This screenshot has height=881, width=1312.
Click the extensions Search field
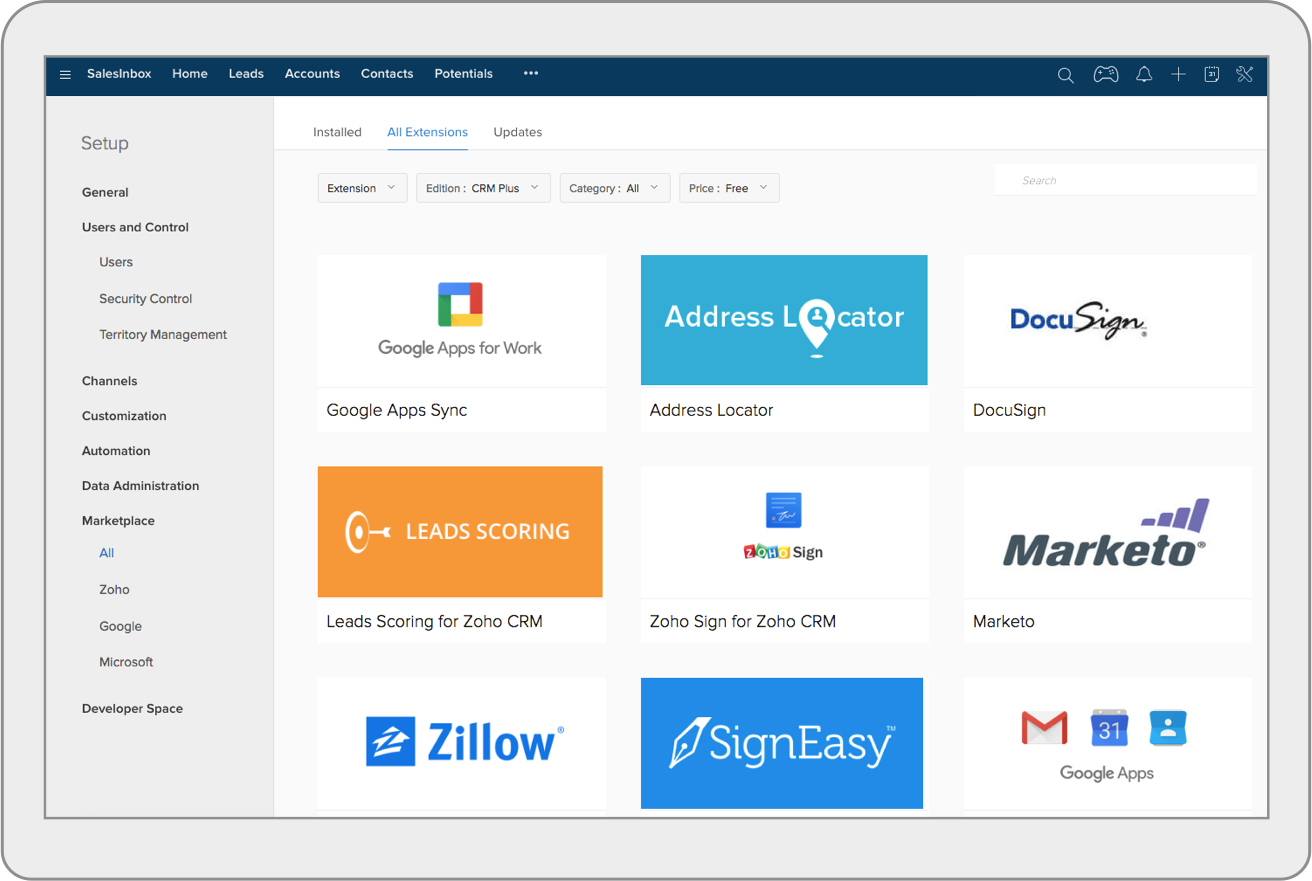[x=1125, y=180]
